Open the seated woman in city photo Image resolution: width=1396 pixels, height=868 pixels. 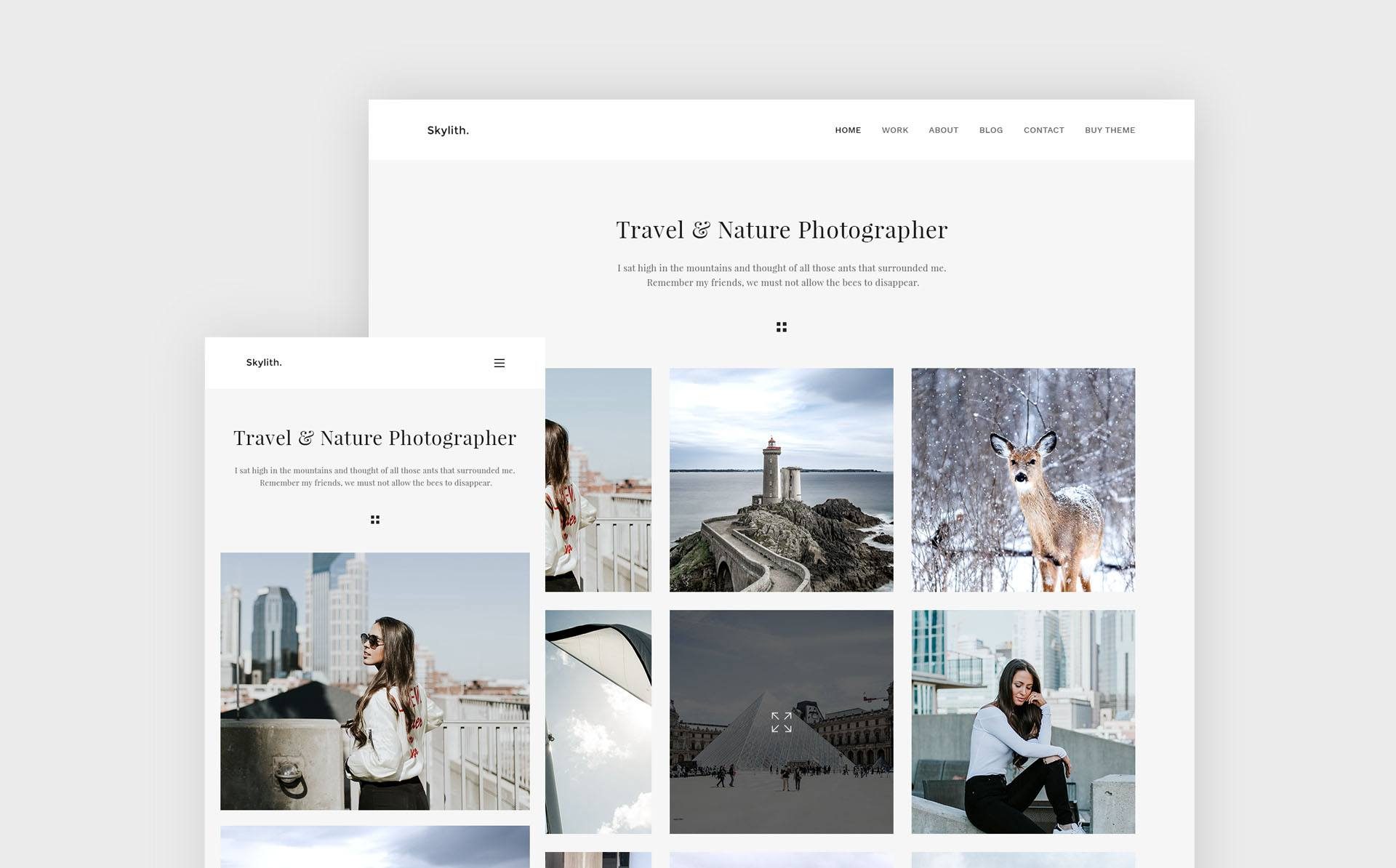pos(1023,722)
